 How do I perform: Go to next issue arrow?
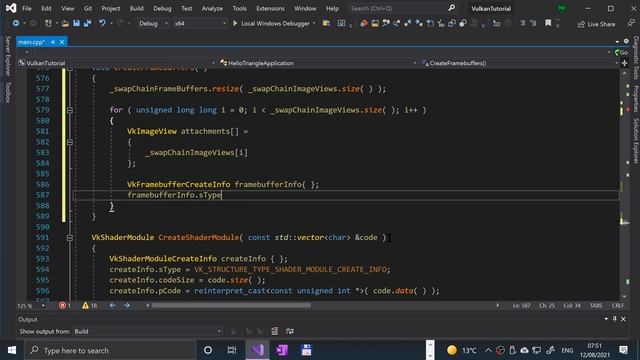pyautogui.click(x=127, y=305)
